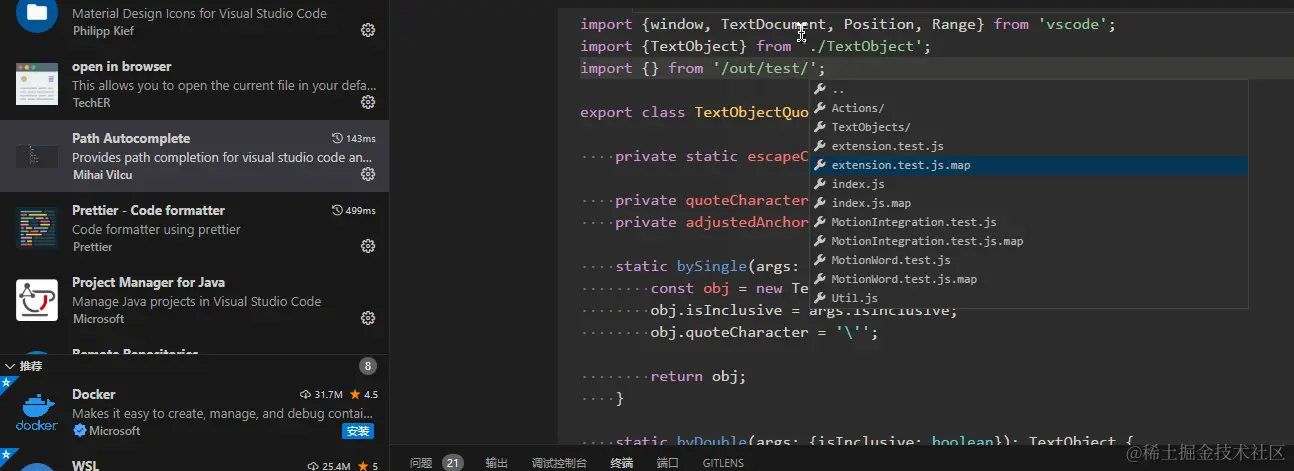The width and height of the screenshot is (1294, 471).
Task: Select the Project Manager for Java logo
Action: coord(37,300)
